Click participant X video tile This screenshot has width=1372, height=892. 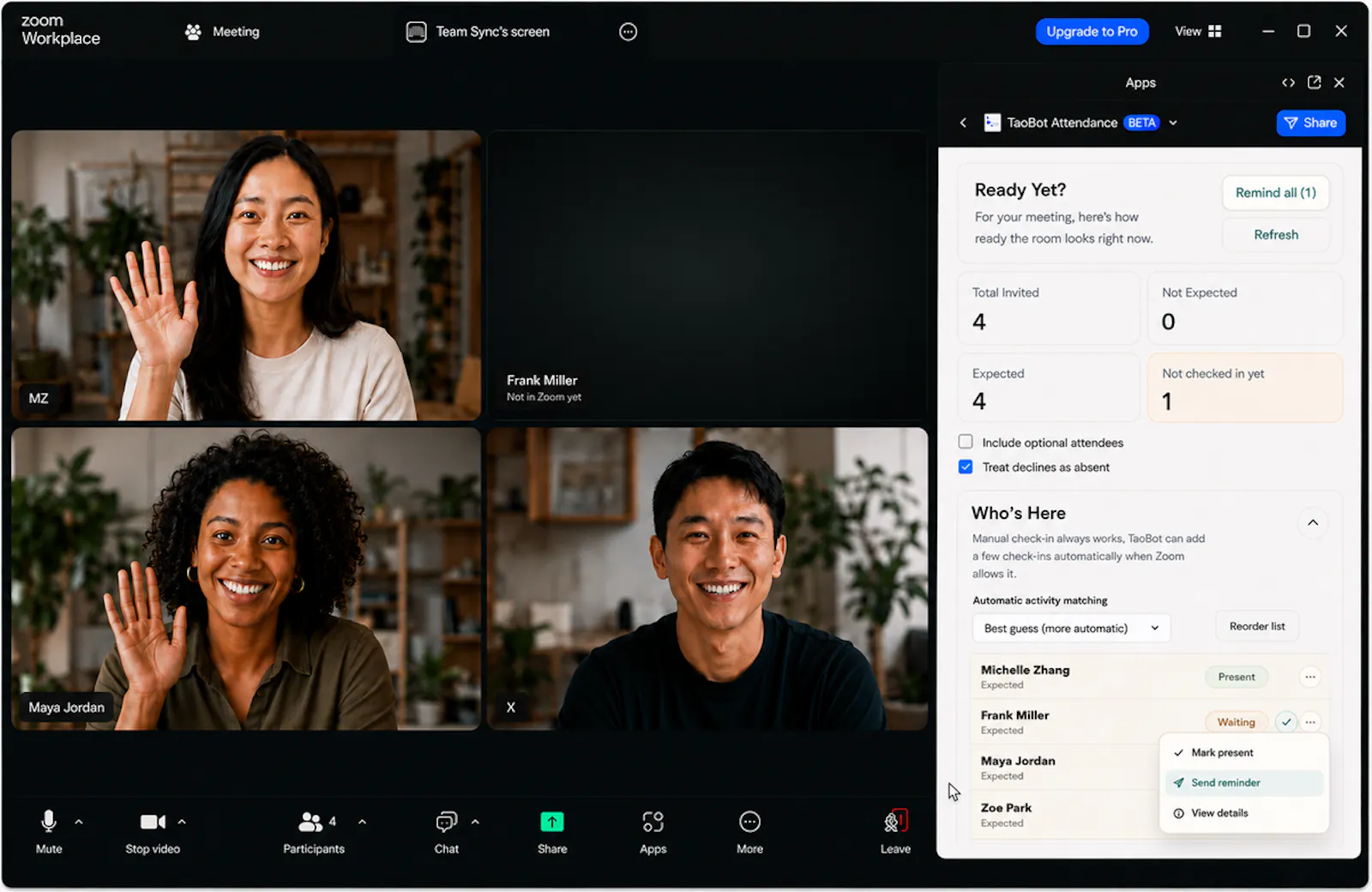point(707,579)
